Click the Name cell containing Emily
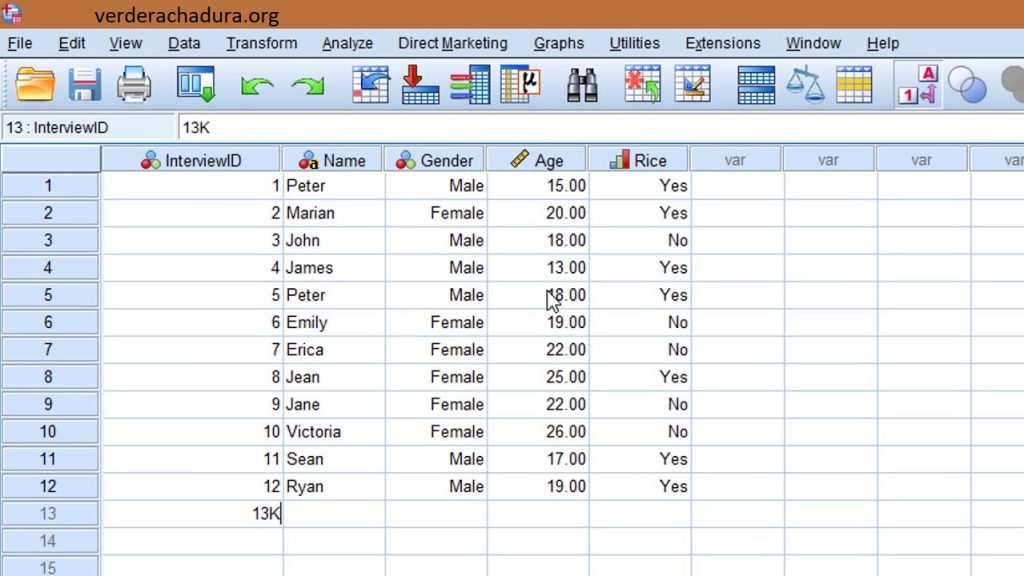 point(334,322)
